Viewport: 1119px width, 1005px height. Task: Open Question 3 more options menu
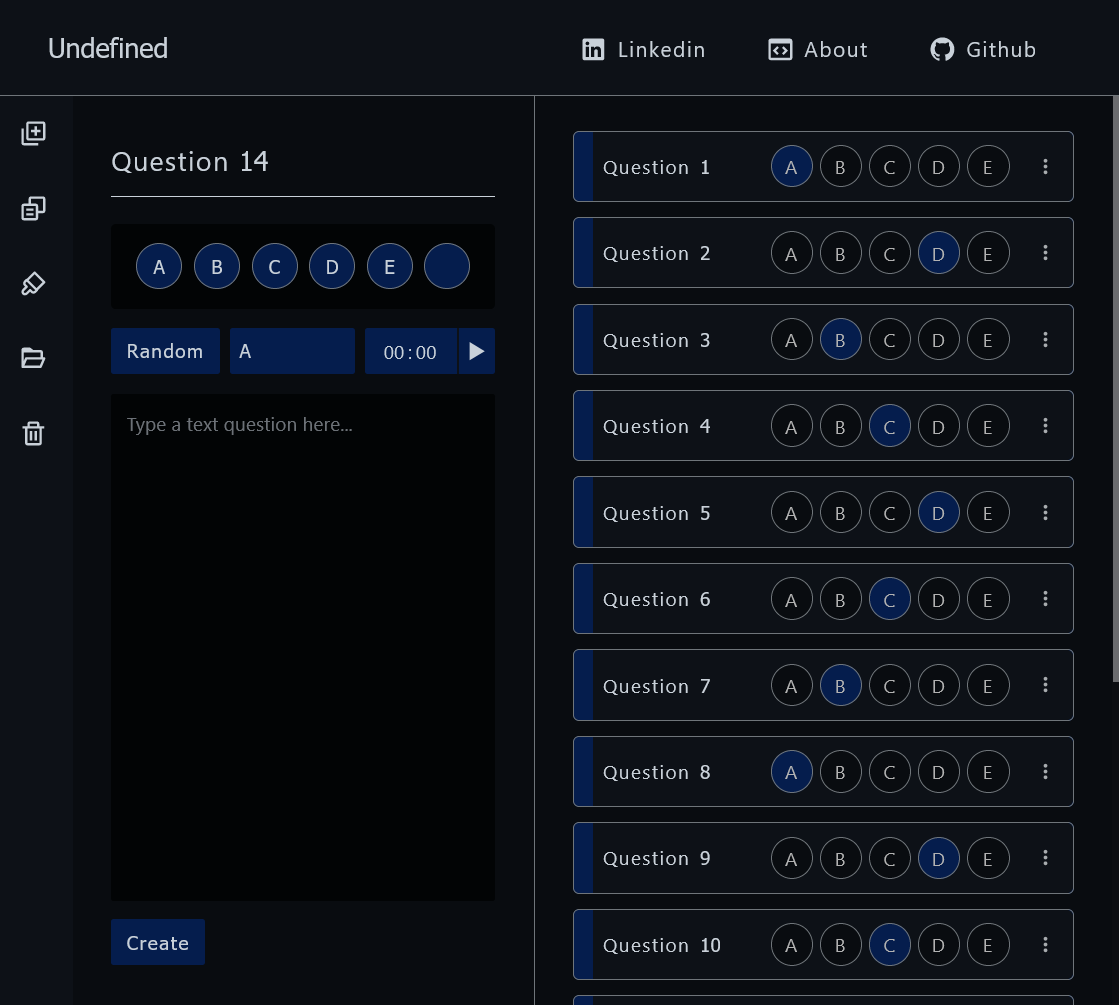tap(1045, 340)
